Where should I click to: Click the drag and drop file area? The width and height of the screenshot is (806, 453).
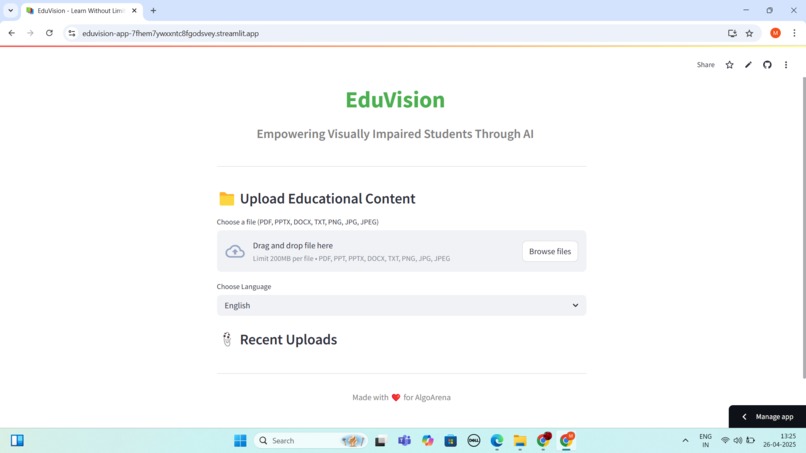401,251
